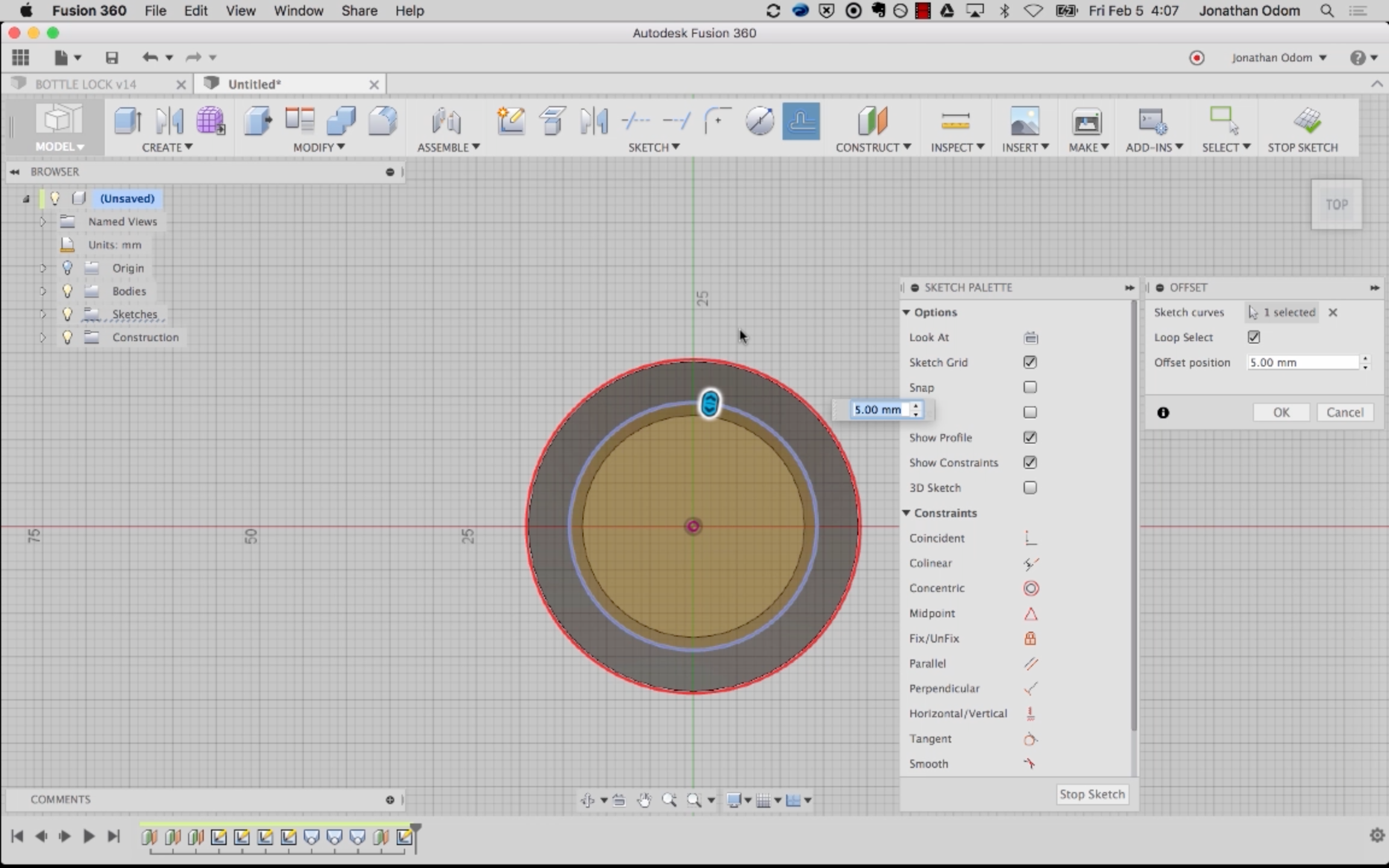Open the CONSTRUCT dropdown menu
The width and height of the screenshot is (1389, 868).
tap(872, 147)
